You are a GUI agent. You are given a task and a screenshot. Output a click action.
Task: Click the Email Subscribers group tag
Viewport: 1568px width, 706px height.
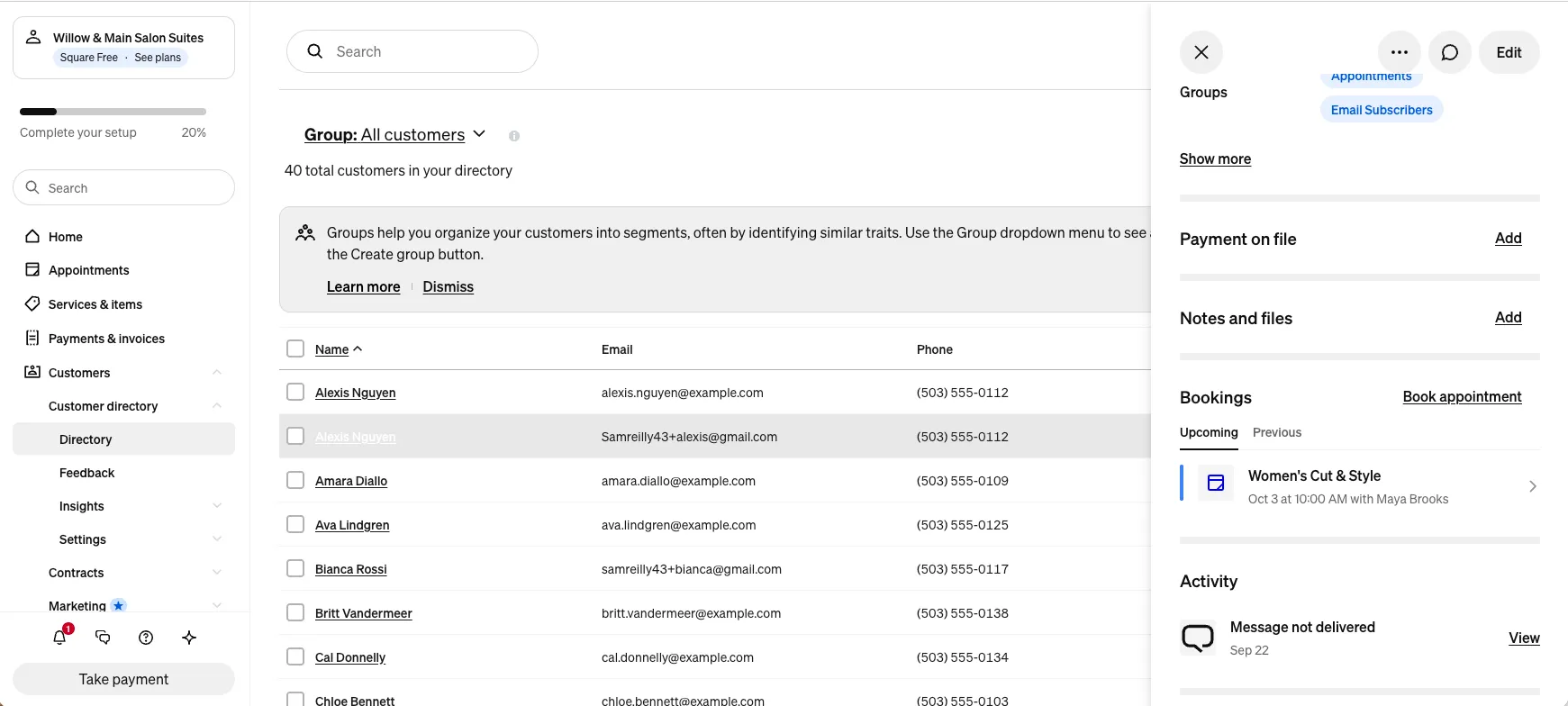1382,110
